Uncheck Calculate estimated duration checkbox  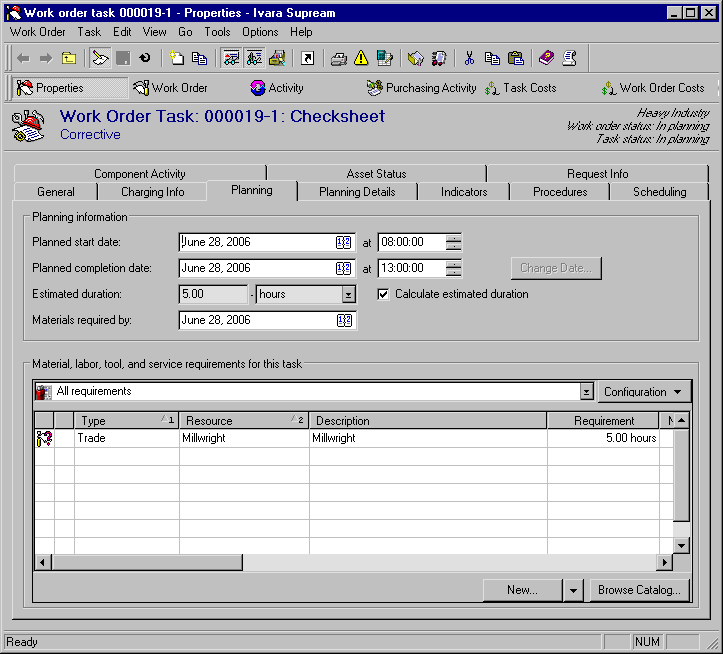pos(384,295)
